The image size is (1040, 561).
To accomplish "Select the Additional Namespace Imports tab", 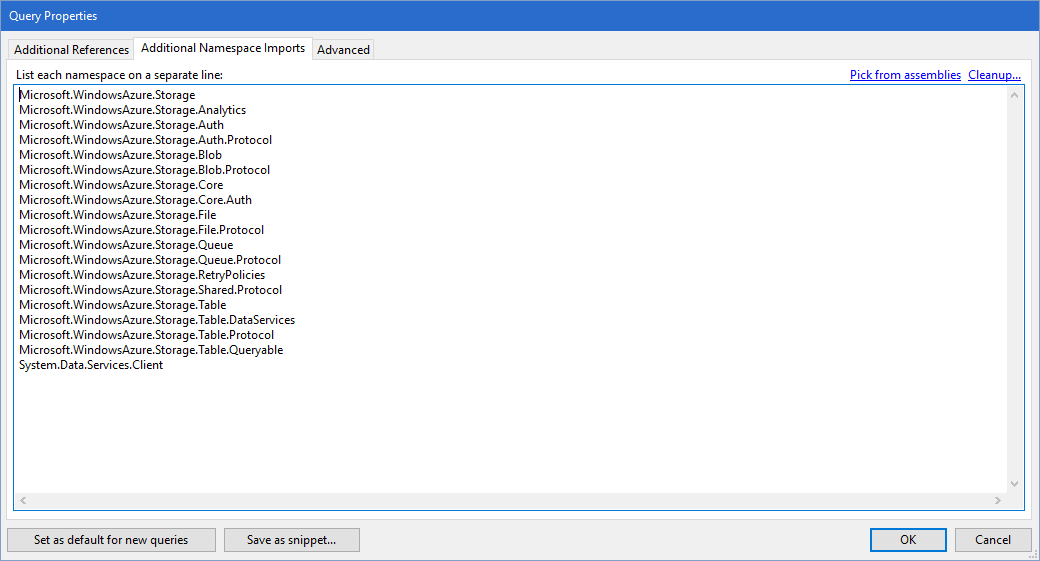I will pyautogui.click(x=223, y=49).
